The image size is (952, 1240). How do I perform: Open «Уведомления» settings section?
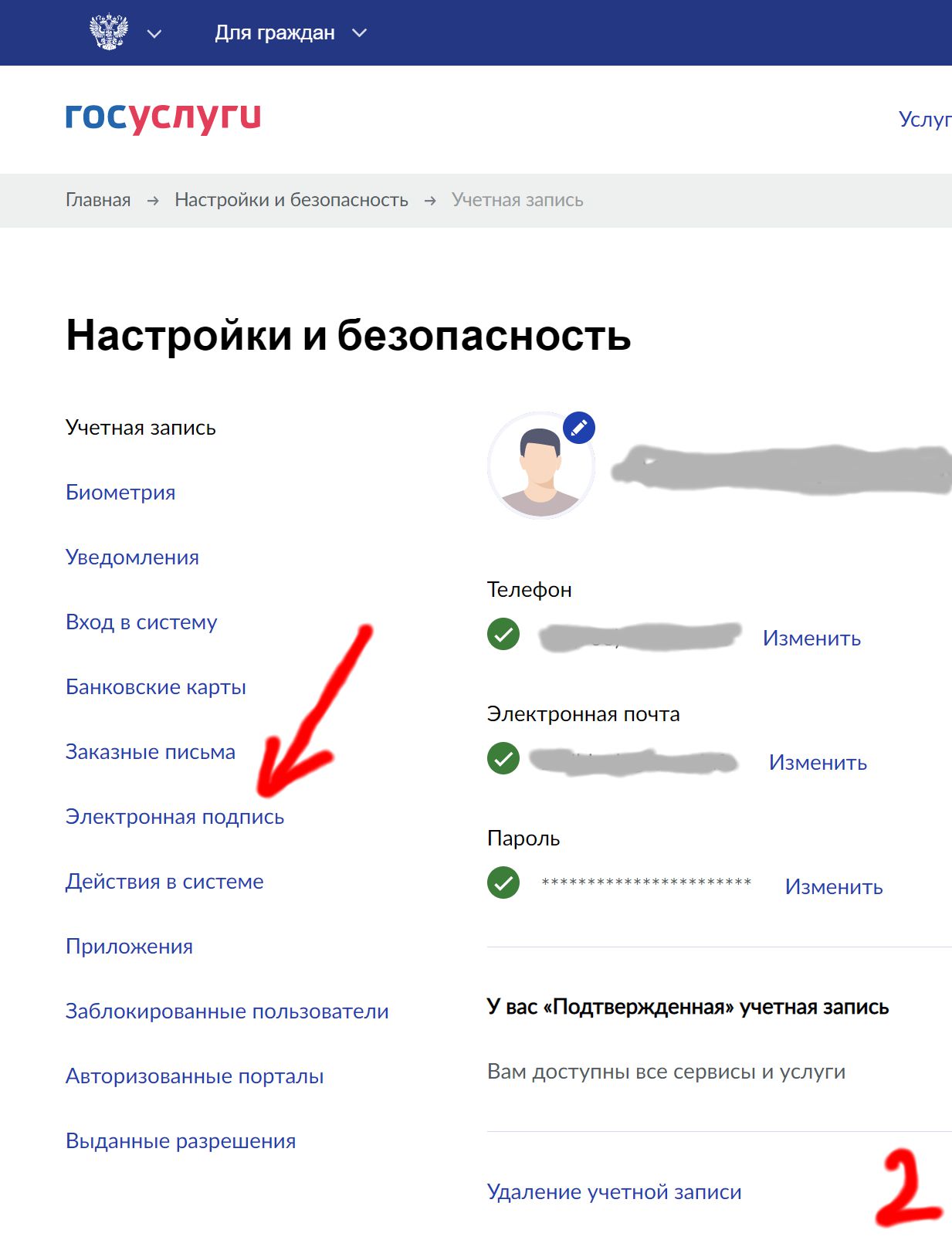132,557
